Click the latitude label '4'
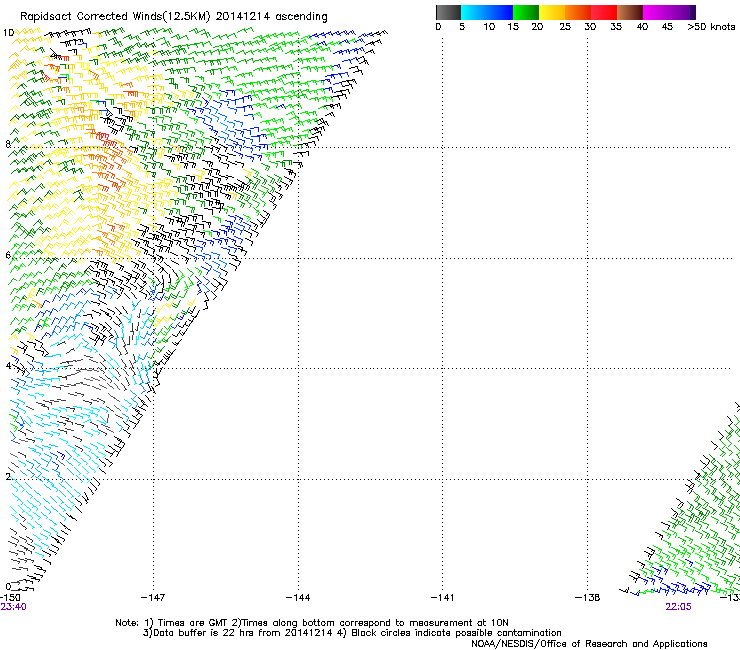The width and height of the screenshot is (740, 650). 8,366
